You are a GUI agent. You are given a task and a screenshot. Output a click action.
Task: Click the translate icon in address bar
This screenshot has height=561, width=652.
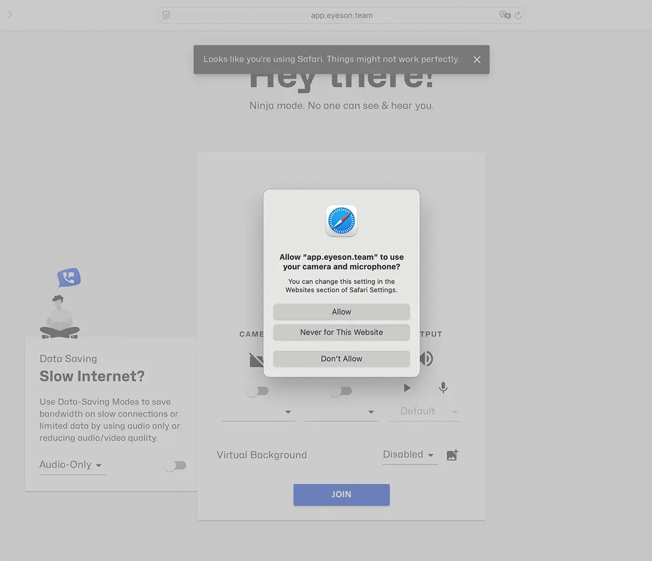pyautogui.click(x=504, y=15)
